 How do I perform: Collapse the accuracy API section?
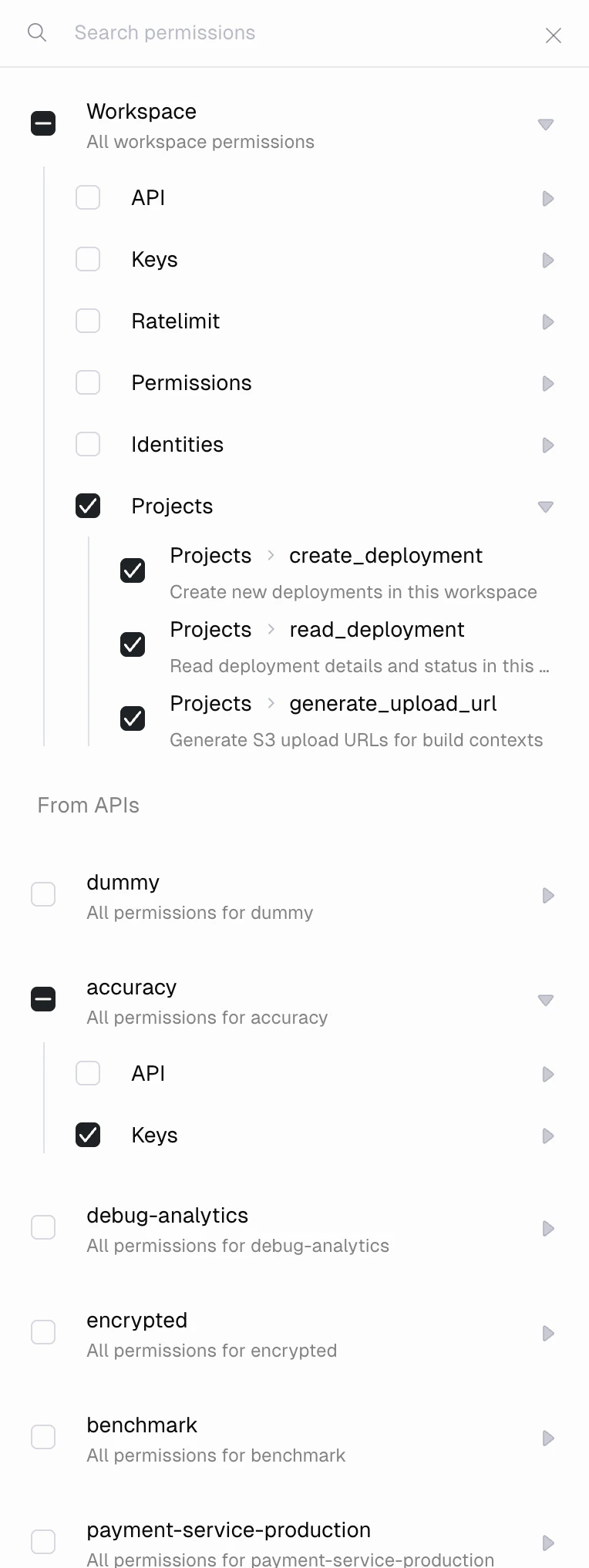(545, 999)
